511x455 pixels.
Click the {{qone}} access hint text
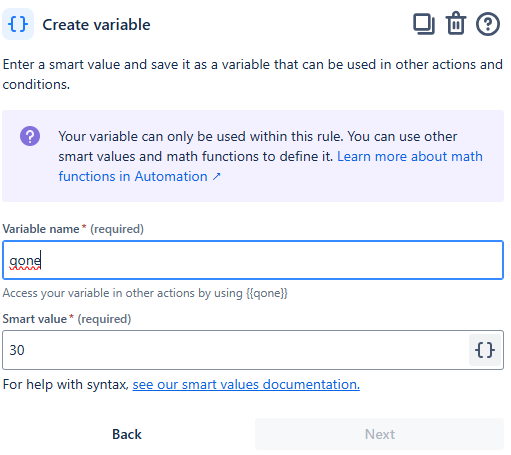267,293
